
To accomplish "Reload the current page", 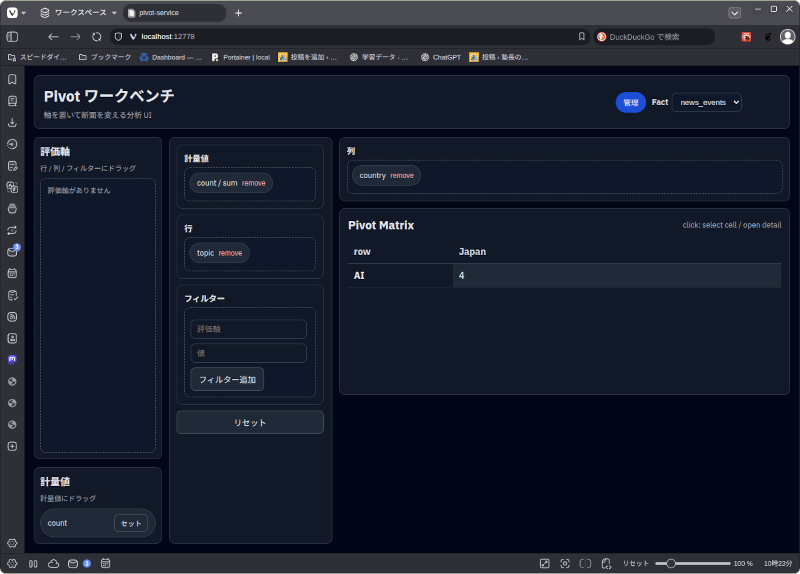I will (x=97, y=36).
